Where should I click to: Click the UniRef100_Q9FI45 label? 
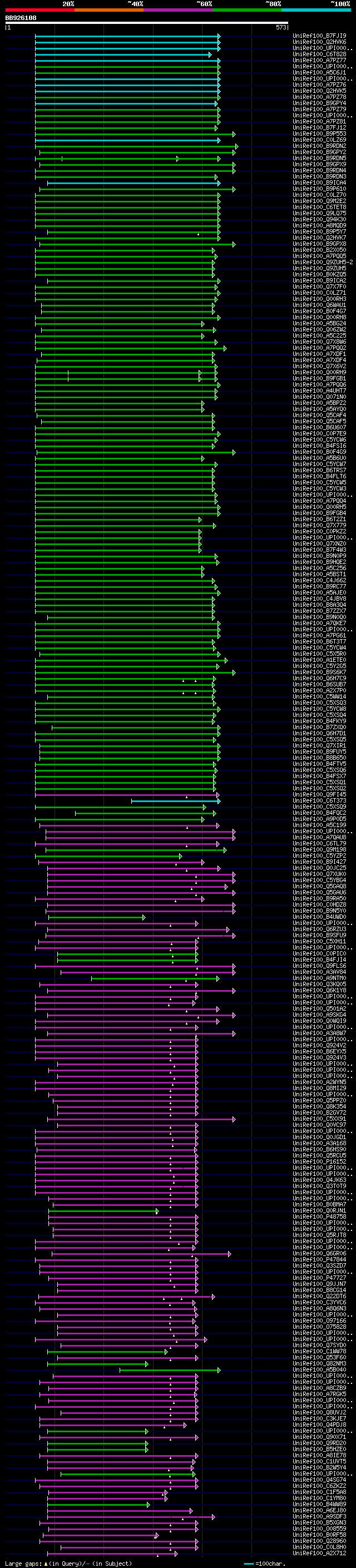coord(319,794)
